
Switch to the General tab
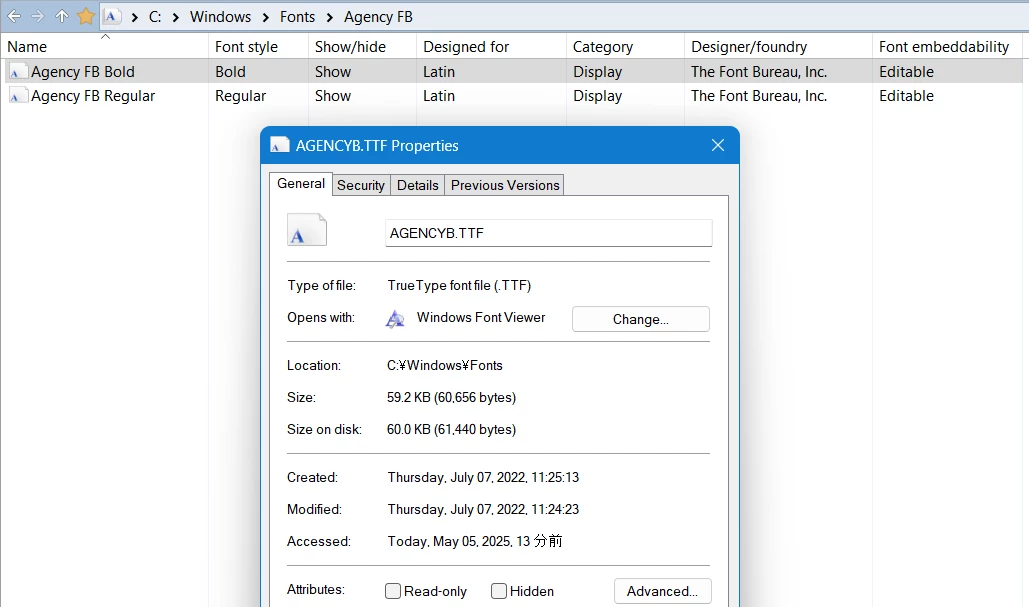coord(301,184)
